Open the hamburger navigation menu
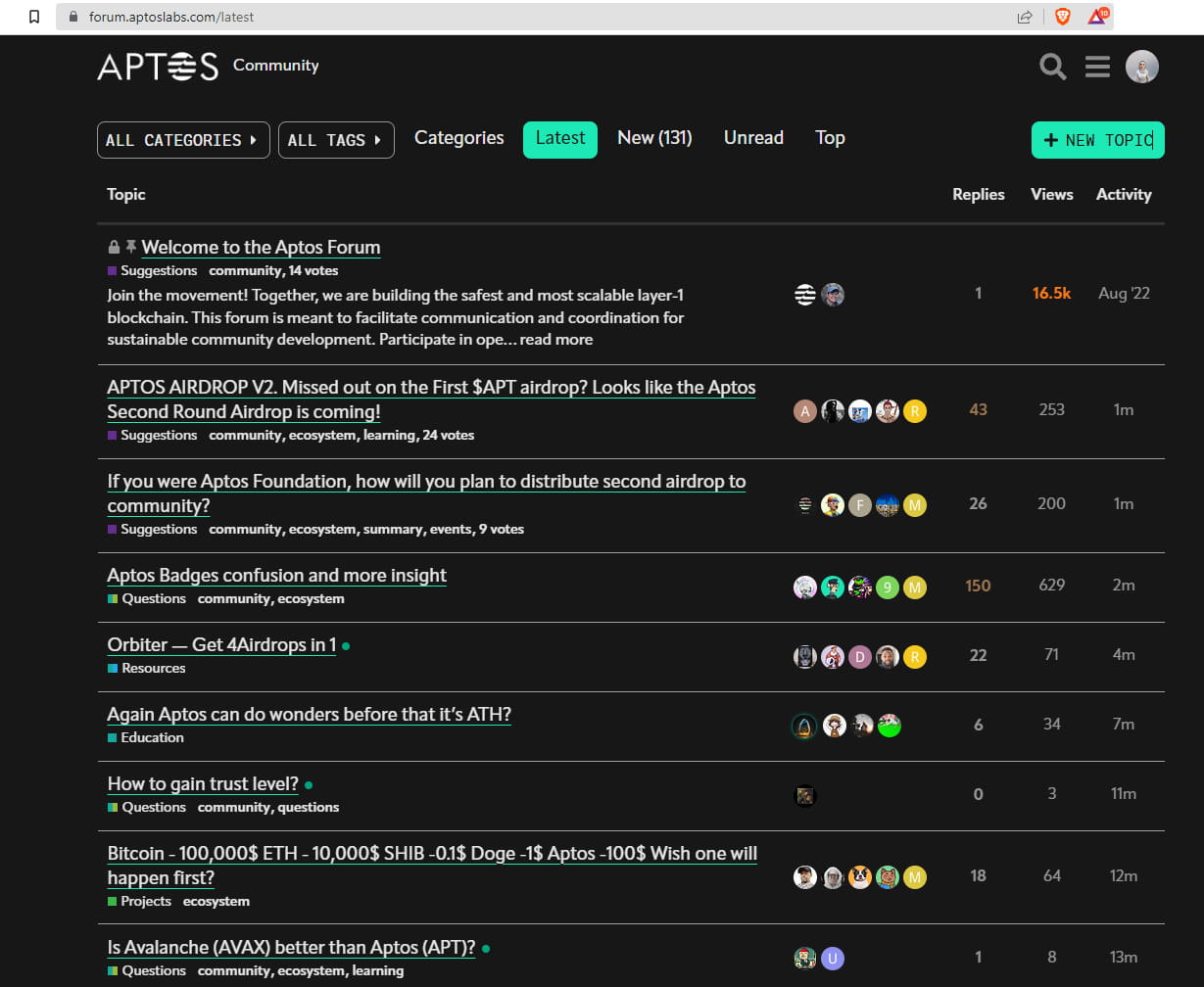The image size is (1204, 987). coord(1096,67)
